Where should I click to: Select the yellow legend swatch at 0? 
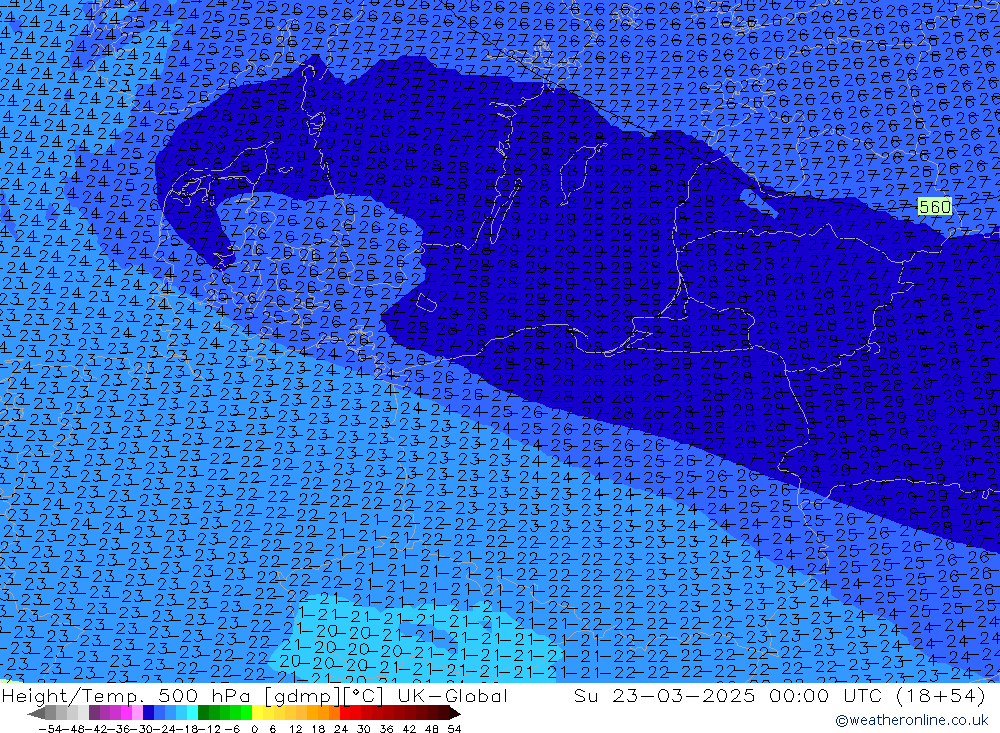pos(258,713)
